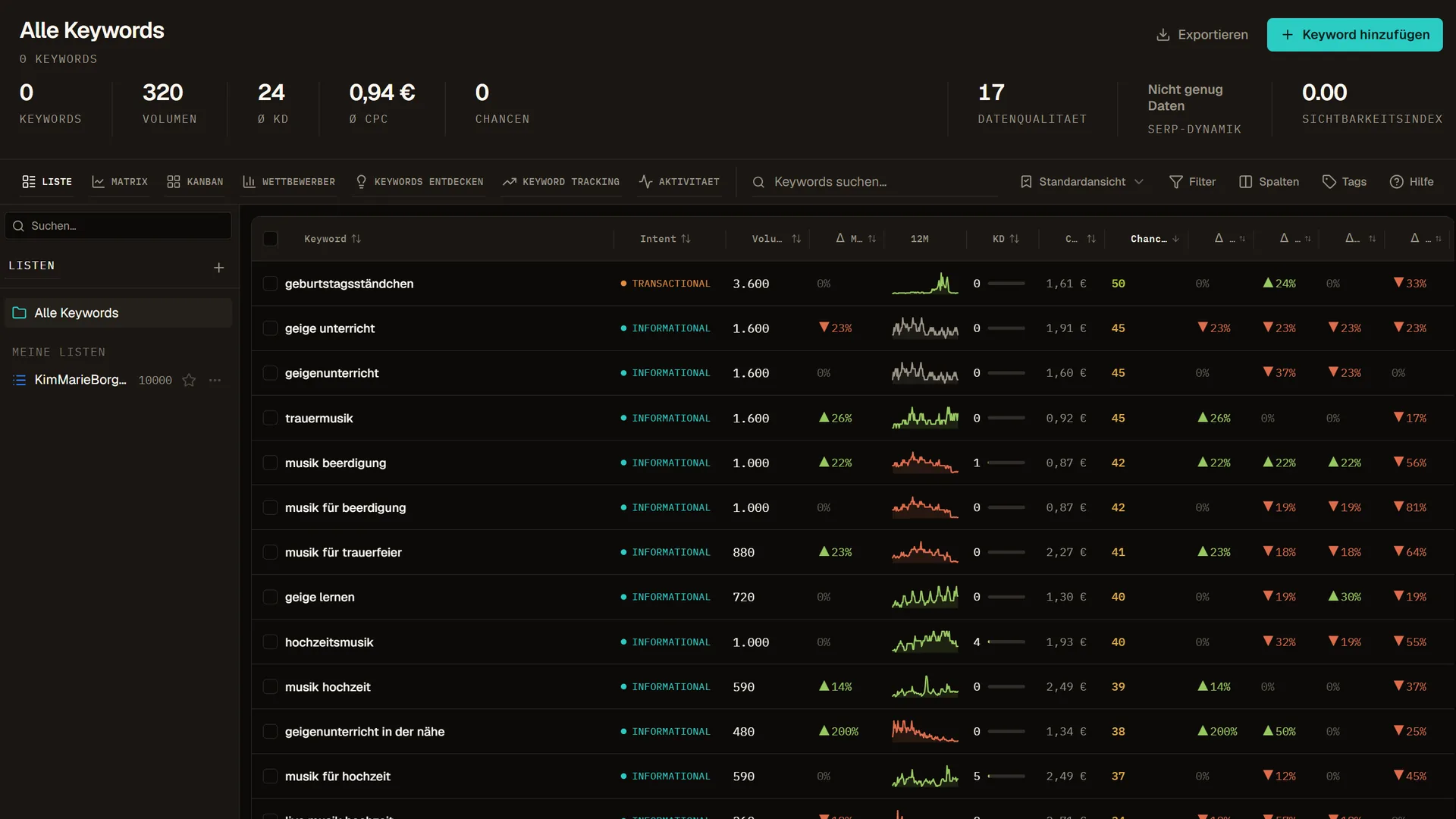Check the hochzeitsmusik row checkbox
Screen dimensions: 1456x819
tap(270, 642)
